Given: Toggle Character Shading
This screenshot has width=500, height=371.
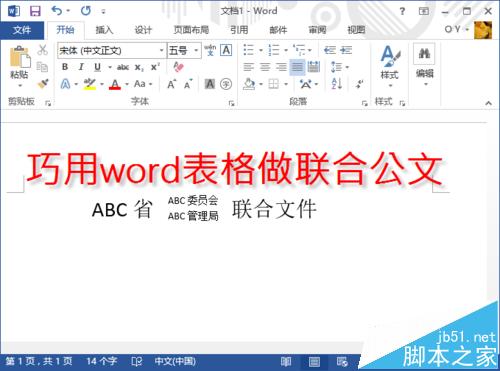Looking at the screenshot, I should pyautogui.click(x=210, y=84).
